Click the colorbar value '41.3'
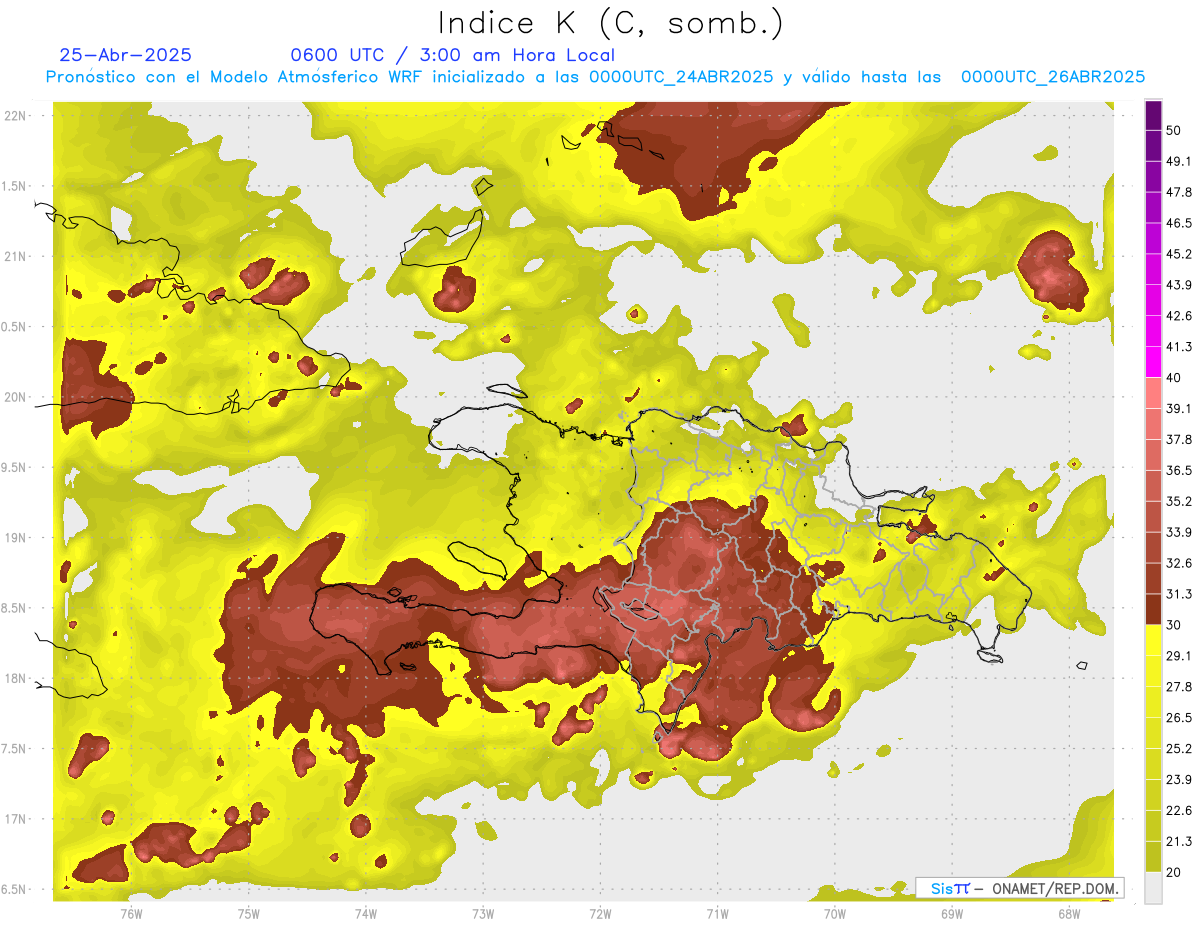This screenshot has width=1200, height=927. tap(1179, 346)
